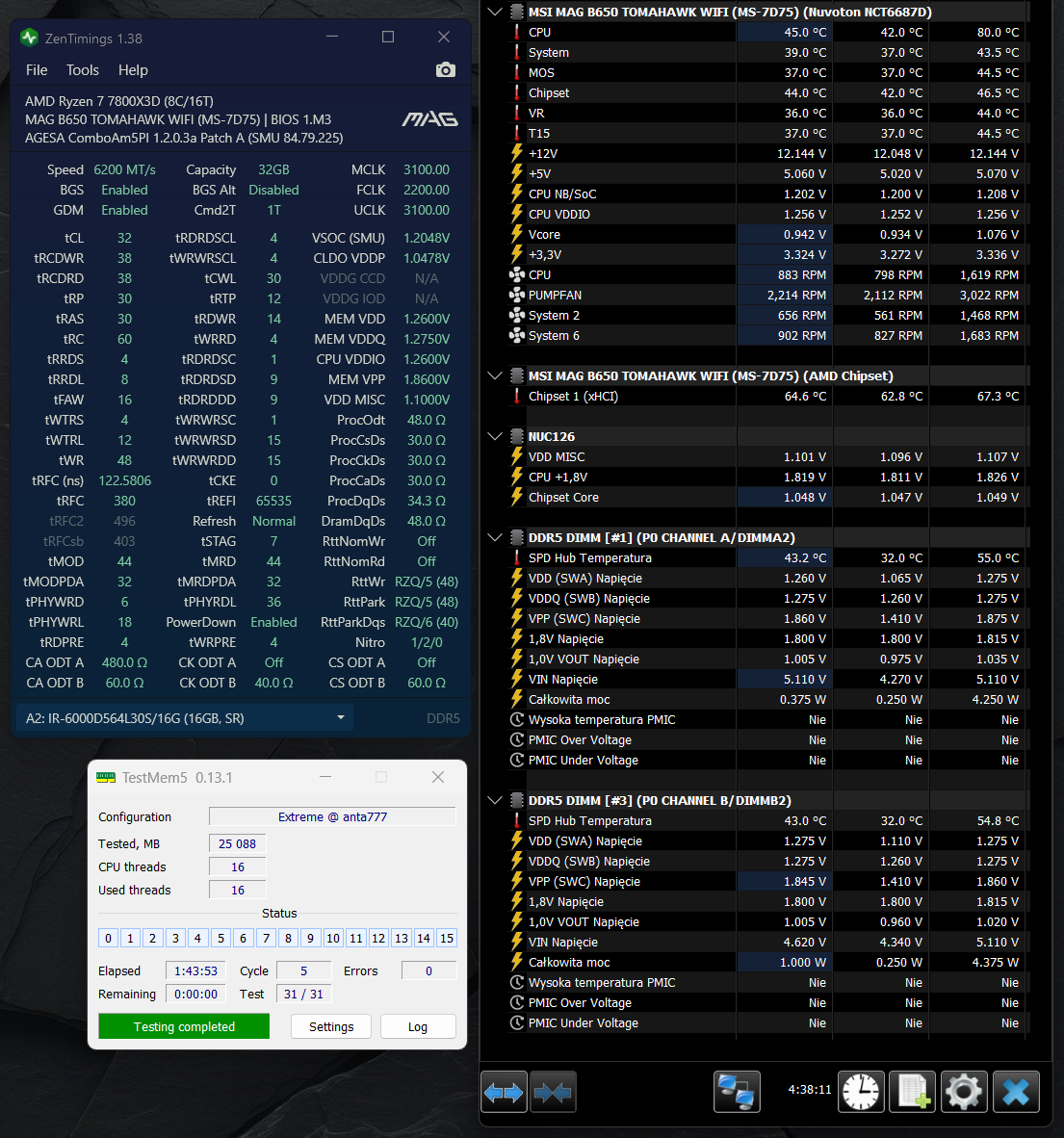Close the TestMem5 window
This screenshot has height=1138, width=1064.
[438, 777]
